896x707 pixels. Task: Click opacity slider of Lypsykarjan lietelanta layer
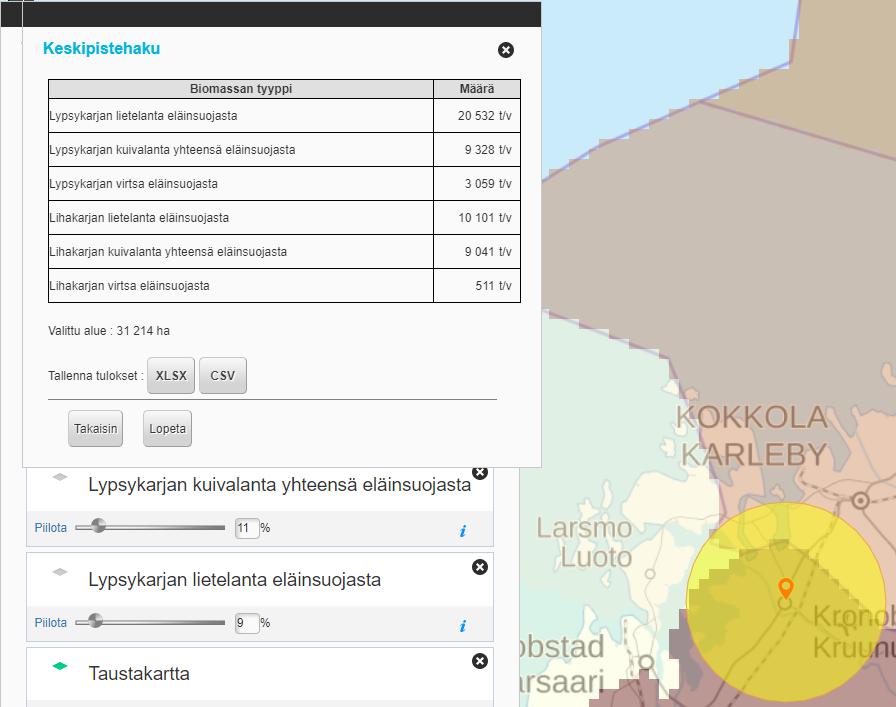(x=150, y=622)
